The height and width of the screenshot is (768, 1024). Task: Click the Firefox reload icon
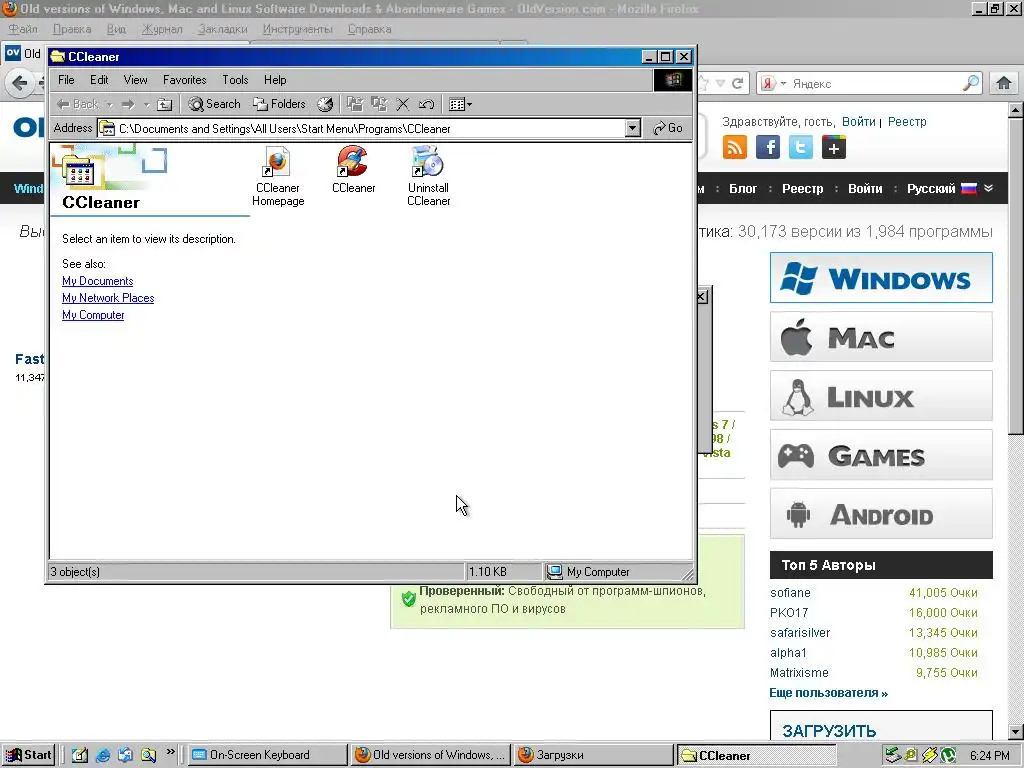737,83
